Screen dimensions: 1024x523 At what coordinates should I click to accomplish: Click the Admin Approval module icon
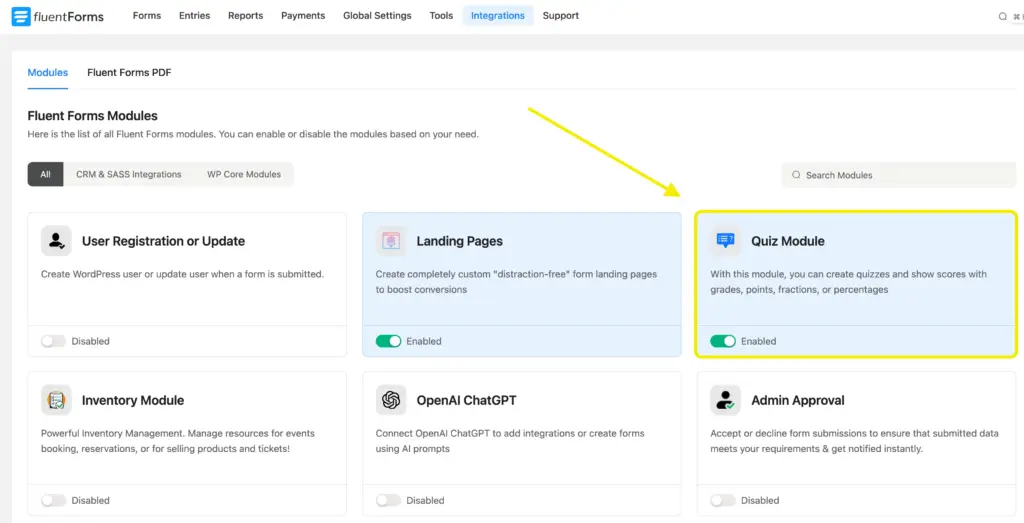click(x=726, y=400)
